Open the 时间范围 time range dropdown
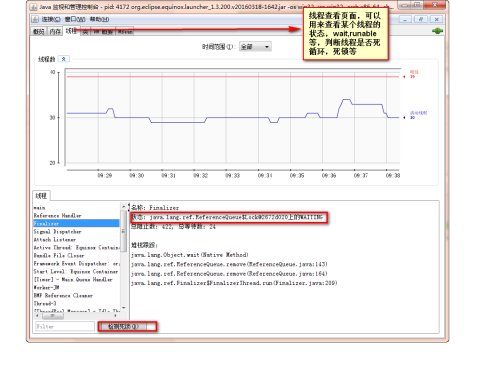 click(x=255, y=47)
